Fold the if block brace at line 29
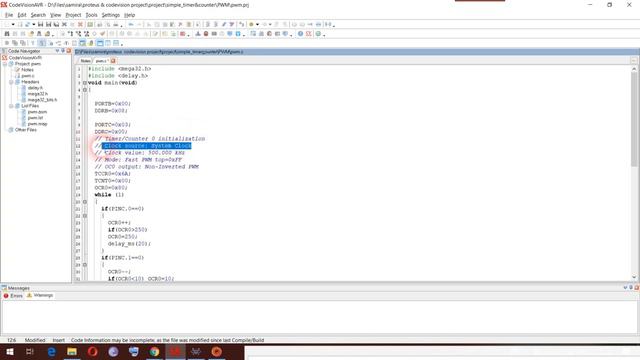This screenshot has width=640, height=360. (x=85, y=264)
